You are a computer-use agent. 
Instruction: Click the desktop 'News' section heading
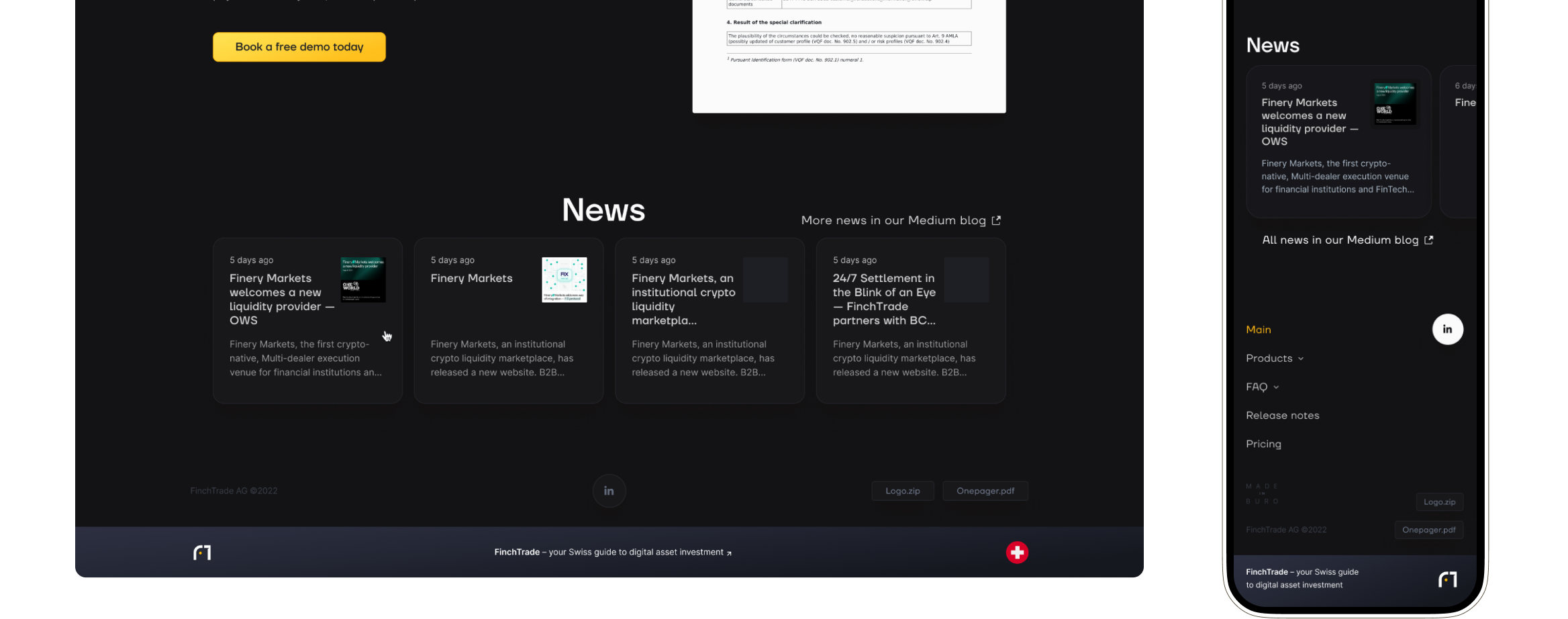pyautogui.click(x=603, y=210)
